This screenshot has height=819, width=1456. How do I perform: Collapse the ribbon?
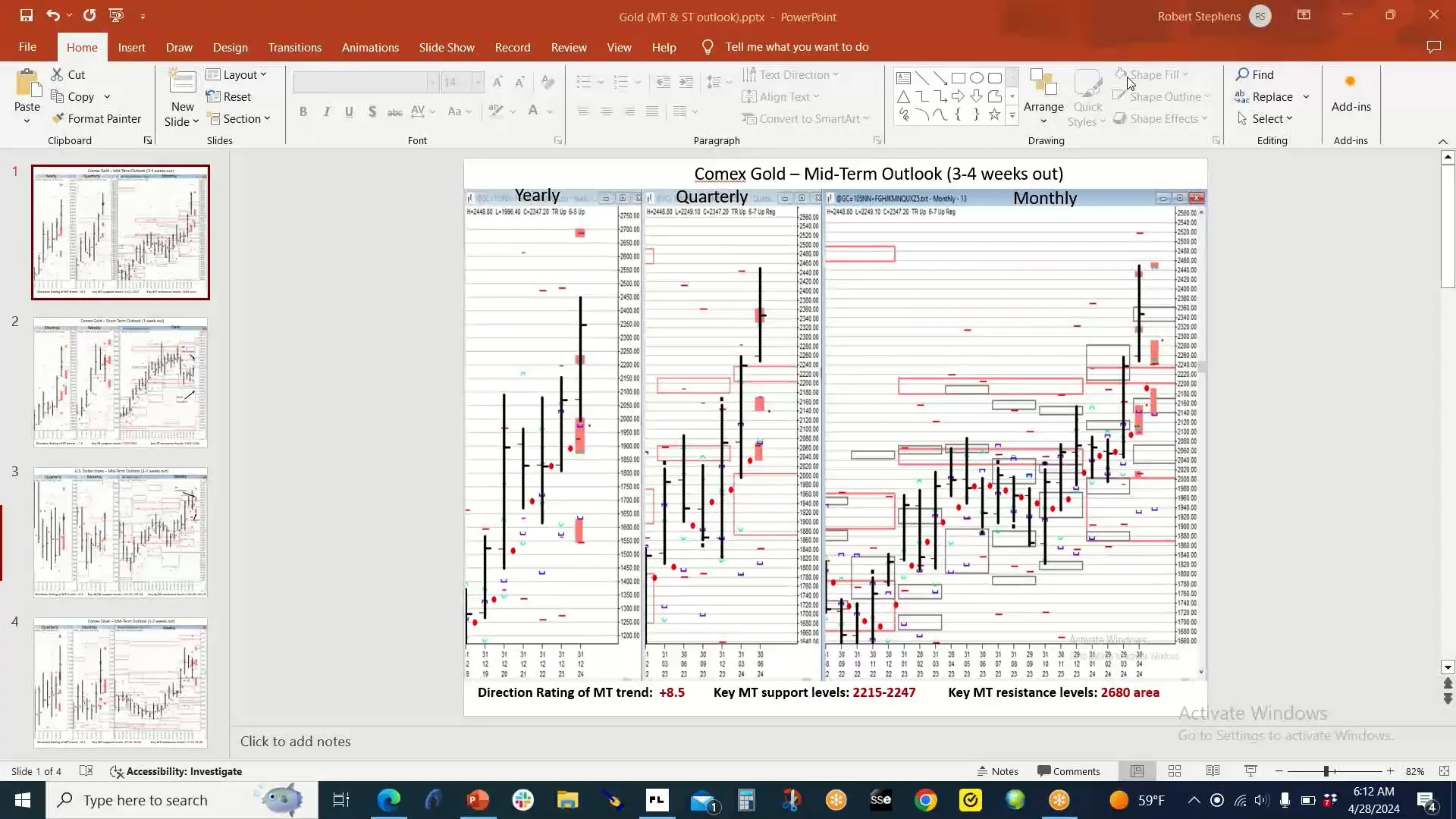coord(1442,141)
